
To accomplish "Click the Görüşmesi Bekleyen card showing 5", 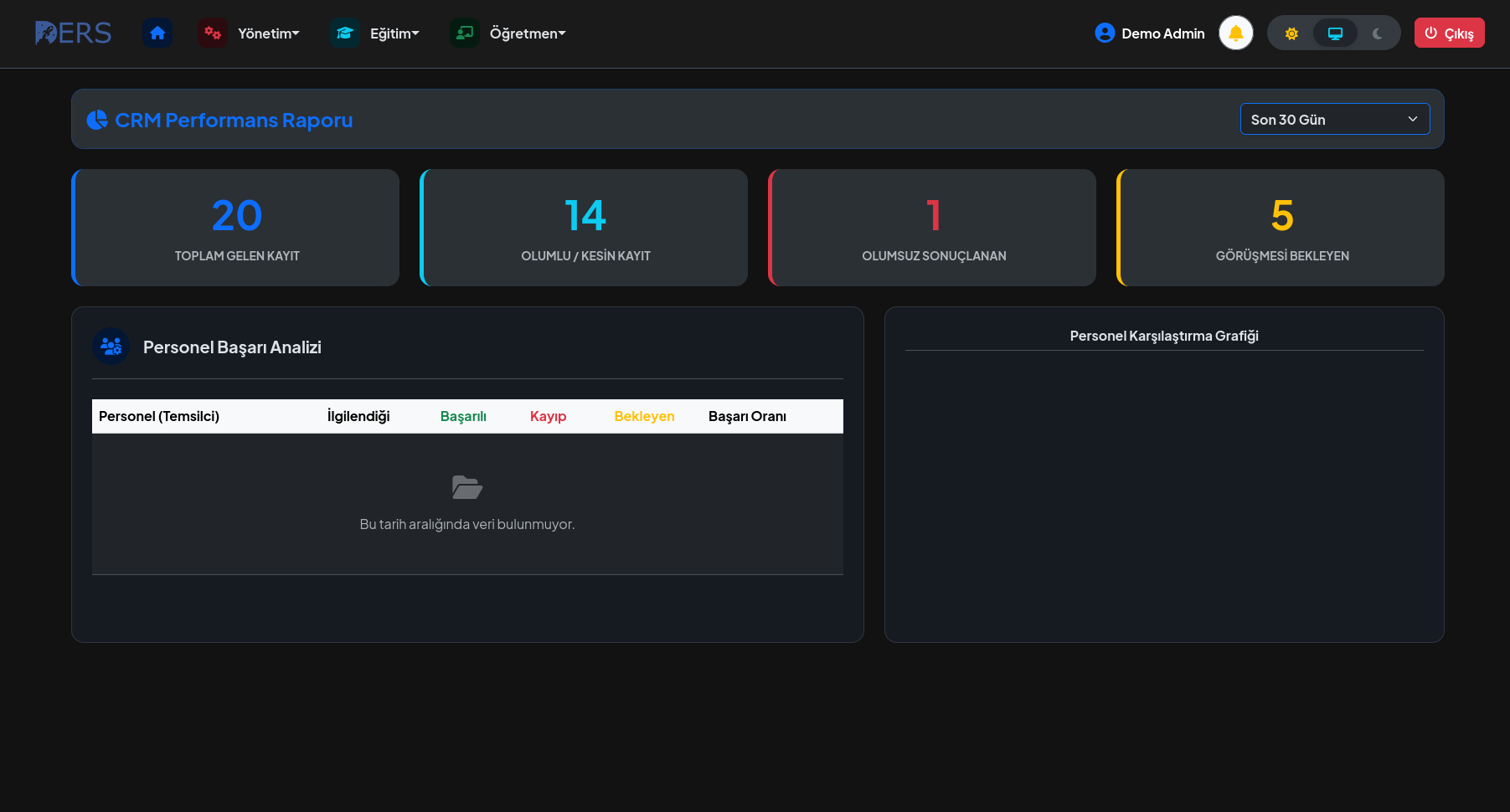I will (1281, 228).
